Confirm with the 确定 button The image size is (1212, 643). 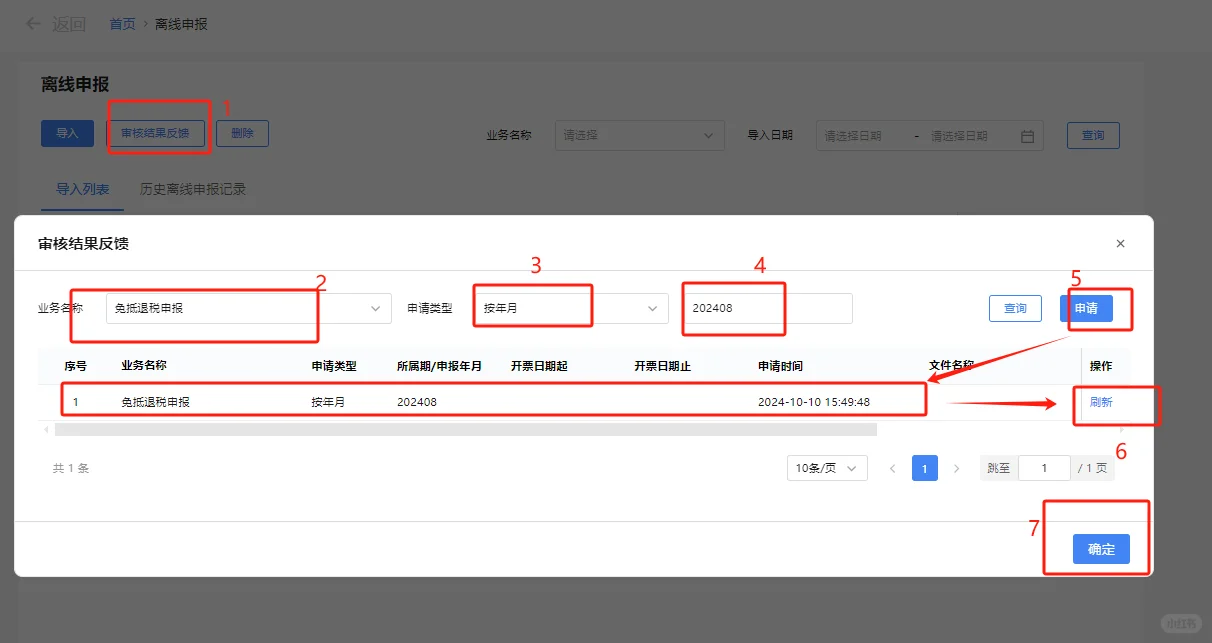click(1101, 549)
